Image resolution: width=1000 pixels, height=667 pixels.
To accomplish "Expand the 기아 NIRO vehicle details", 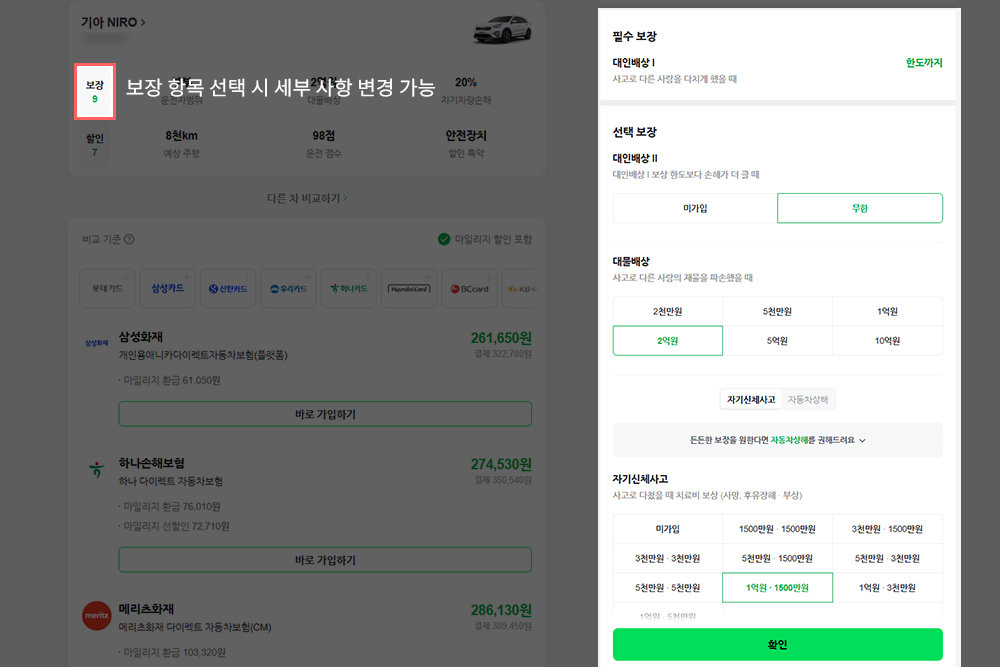I will point(113,21).
